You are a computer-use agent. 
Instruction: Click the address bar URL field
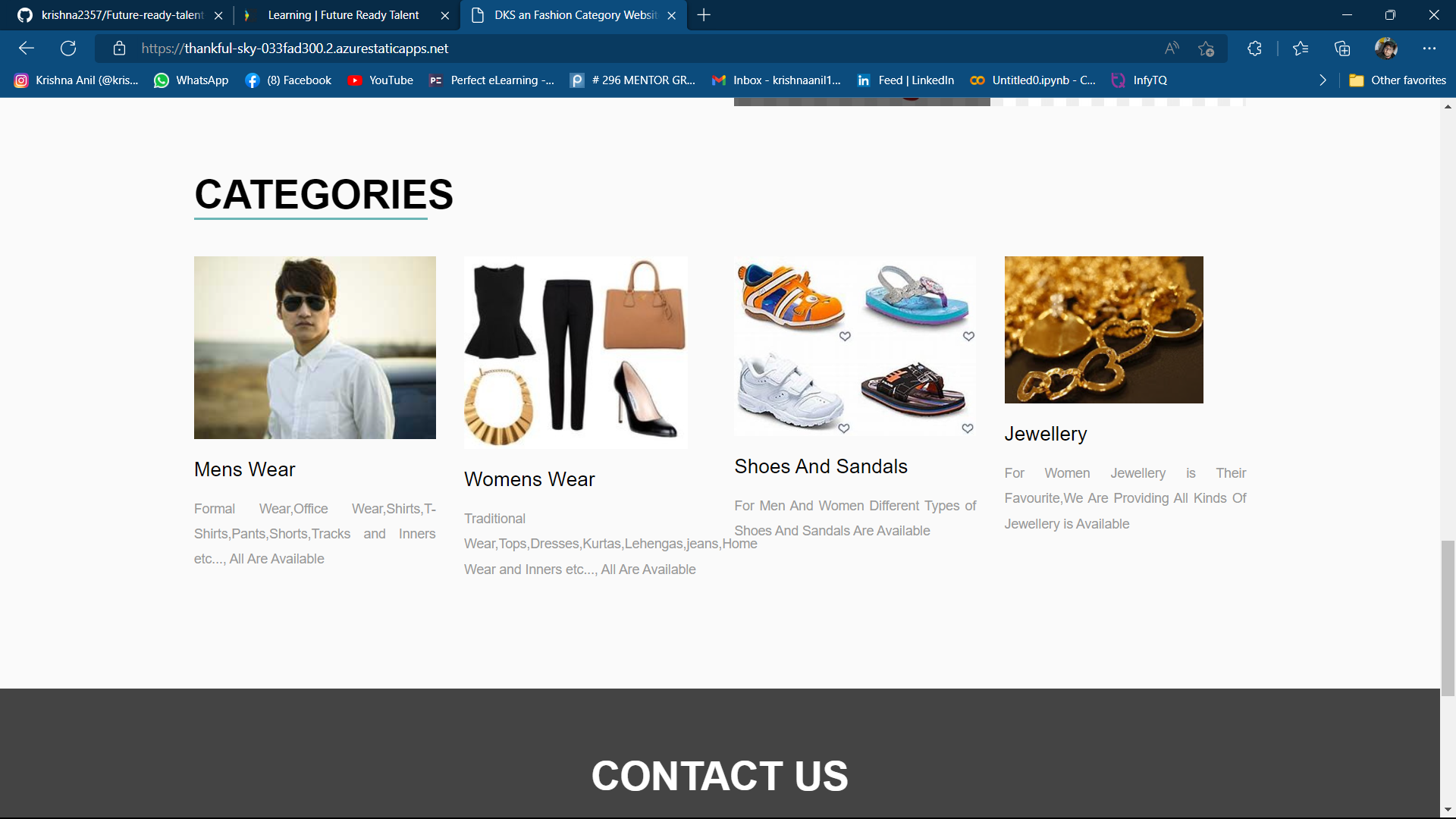point(645,49)
